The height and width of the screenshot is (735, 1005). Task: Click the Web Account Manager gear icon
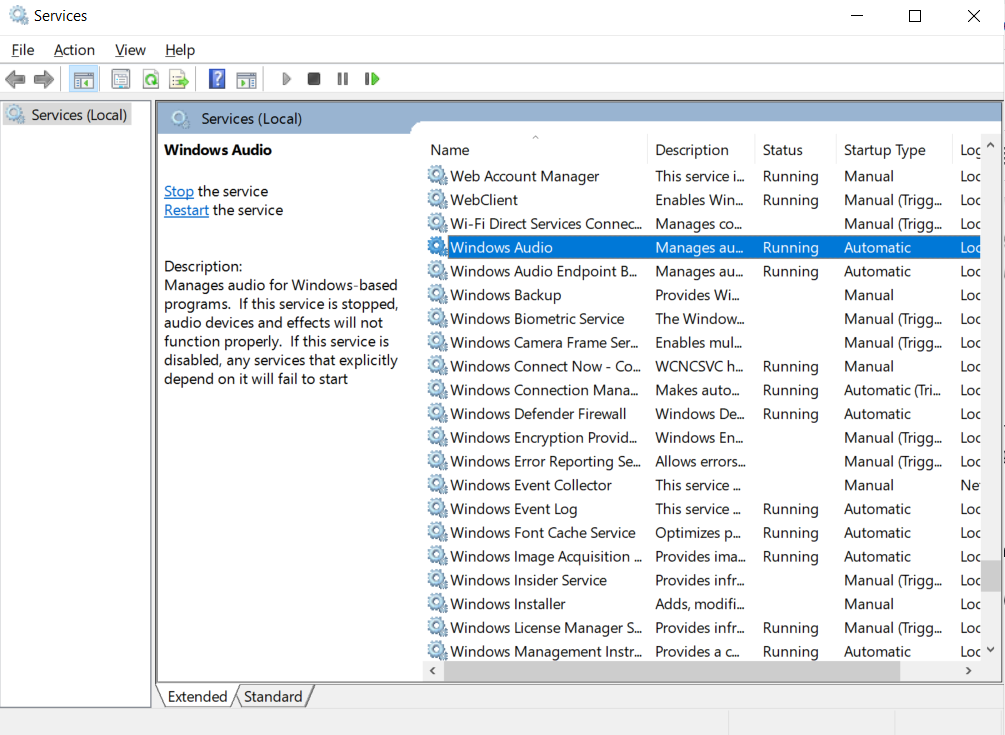click(437, 175)
